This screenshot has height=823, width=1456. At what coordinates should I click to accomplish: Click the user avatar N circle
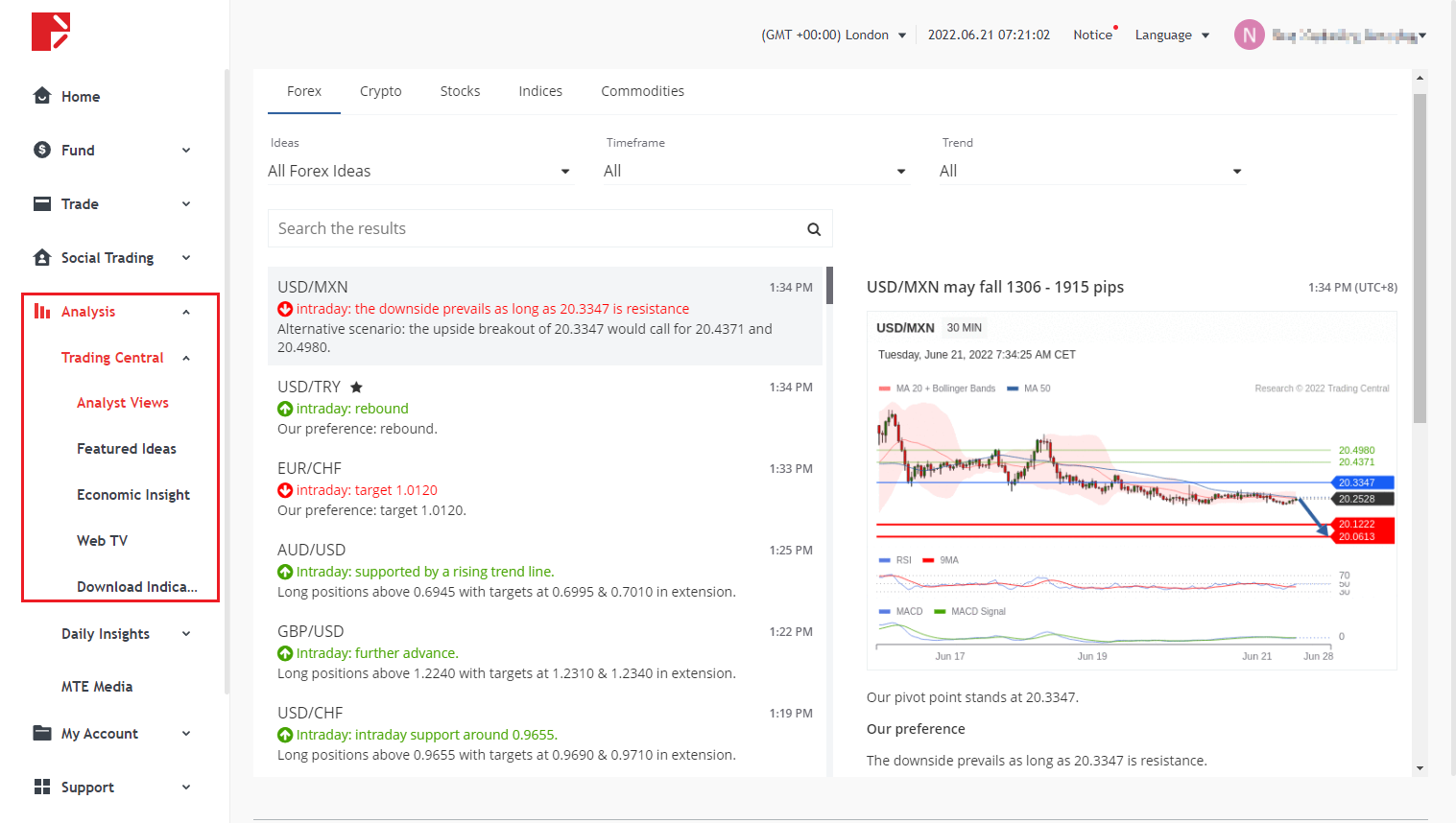[1249, 35]
